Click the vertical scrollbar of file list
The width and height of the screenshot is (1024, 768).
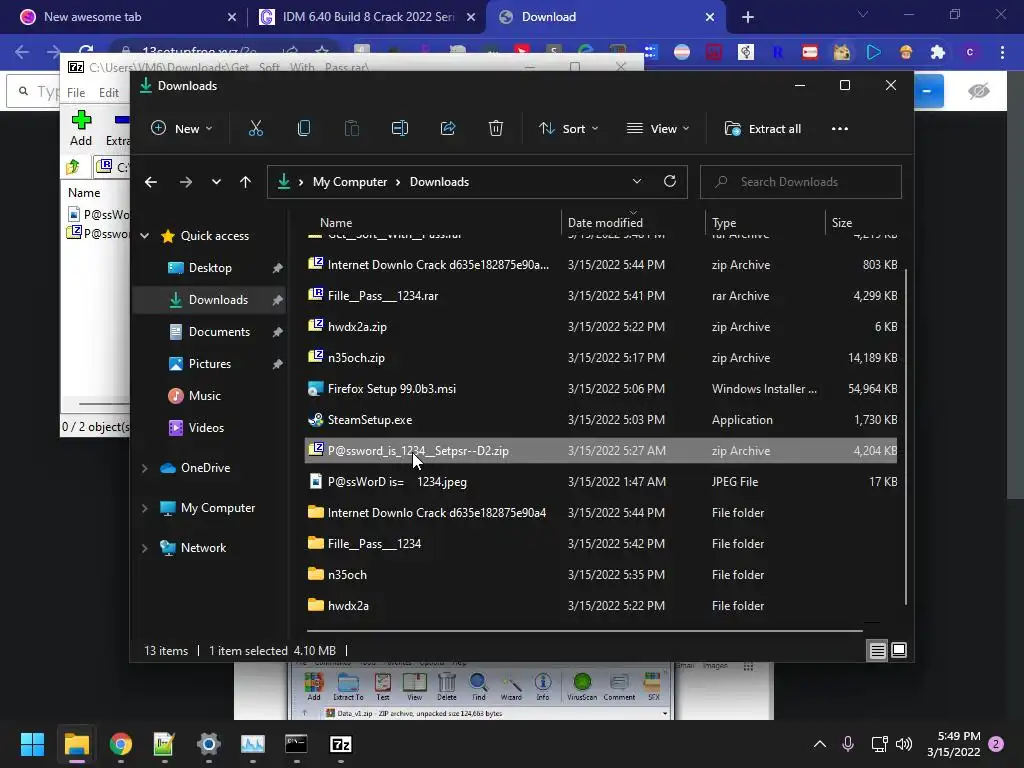[x=906, y=436]
